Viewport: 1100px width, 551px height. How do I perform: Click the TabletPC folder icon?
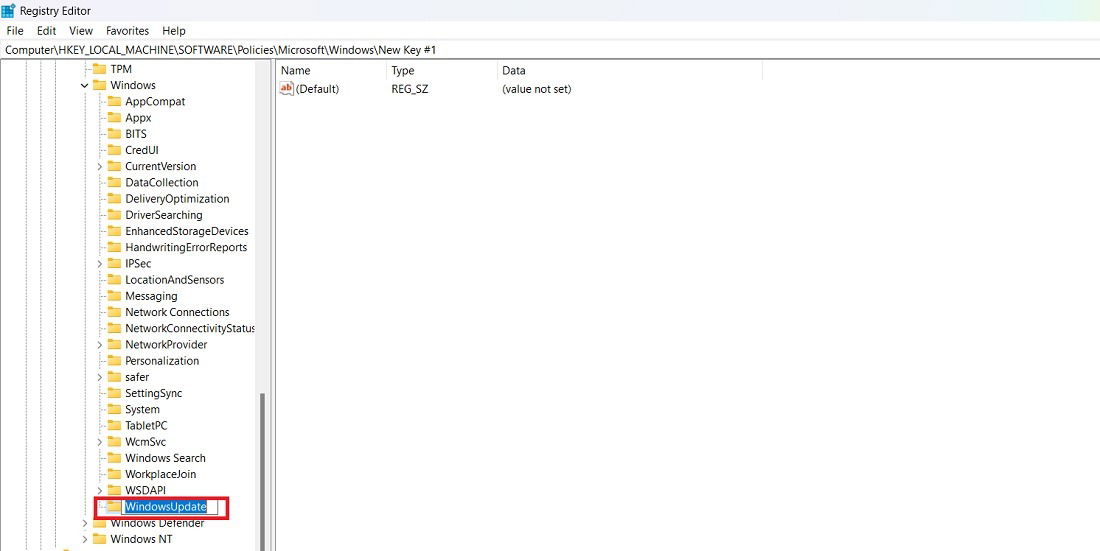coord(114,425)
